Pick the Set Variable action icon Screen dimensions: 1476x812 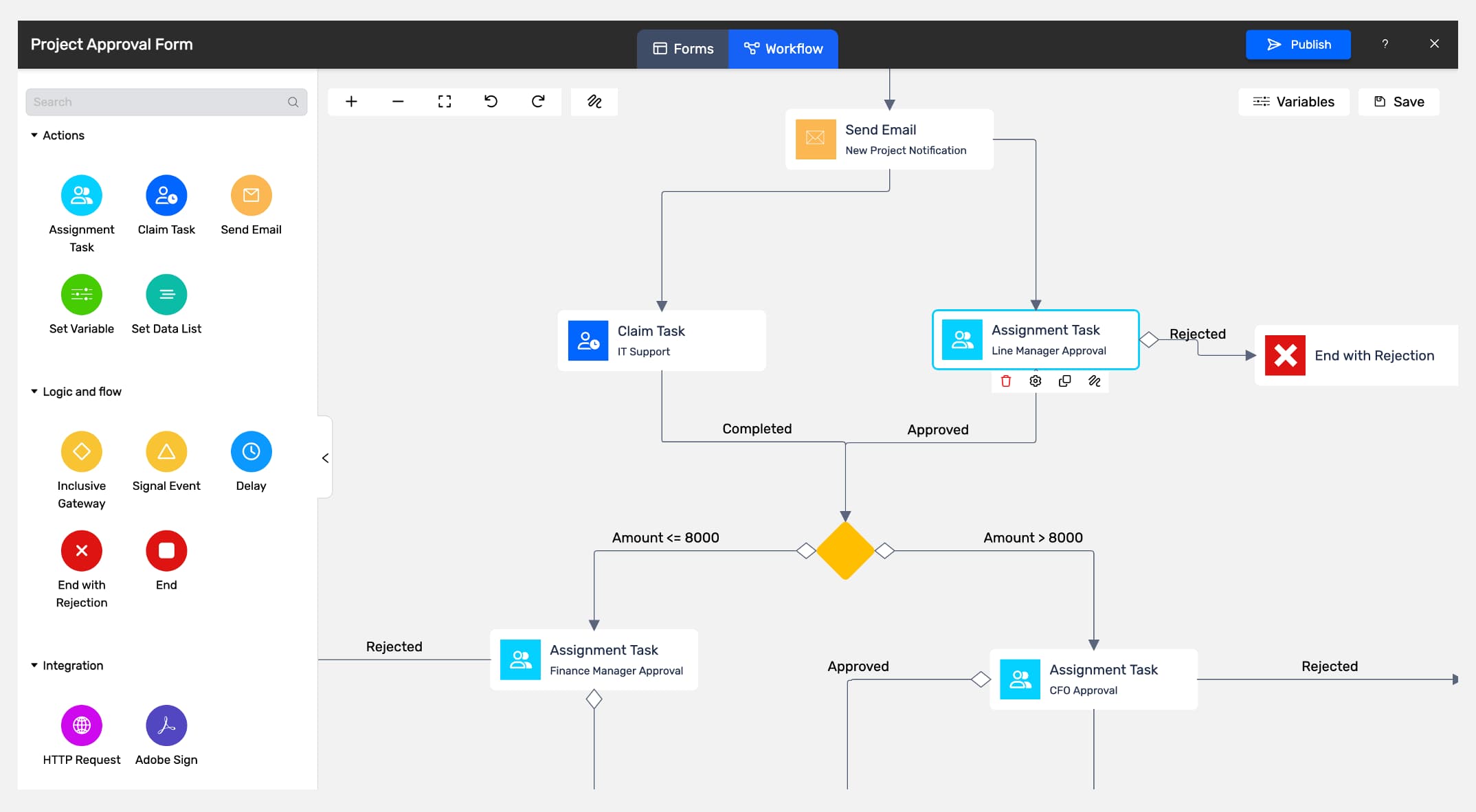point(82,295)
